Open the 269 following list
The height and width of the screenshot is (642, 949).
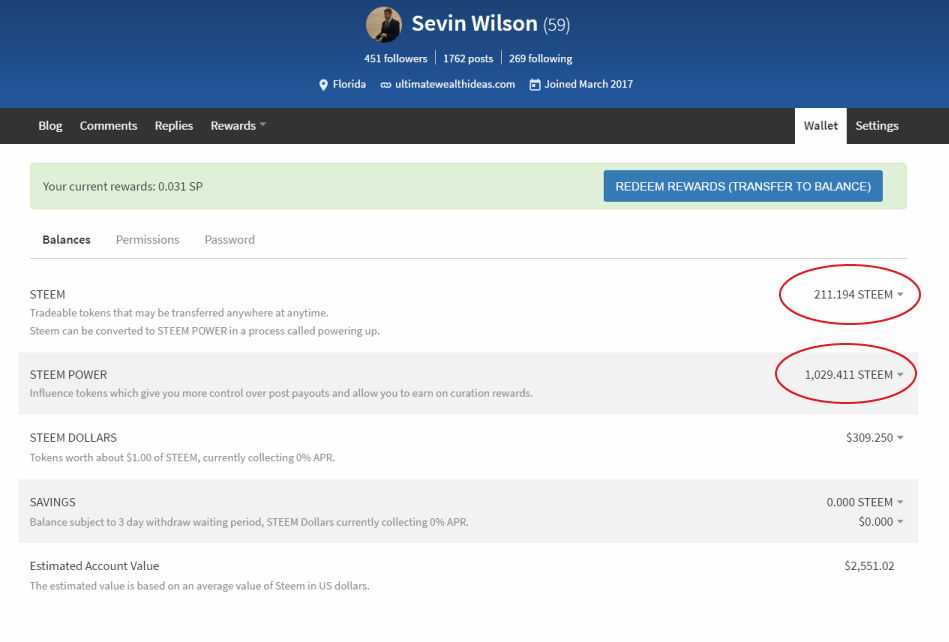point(540,59)
